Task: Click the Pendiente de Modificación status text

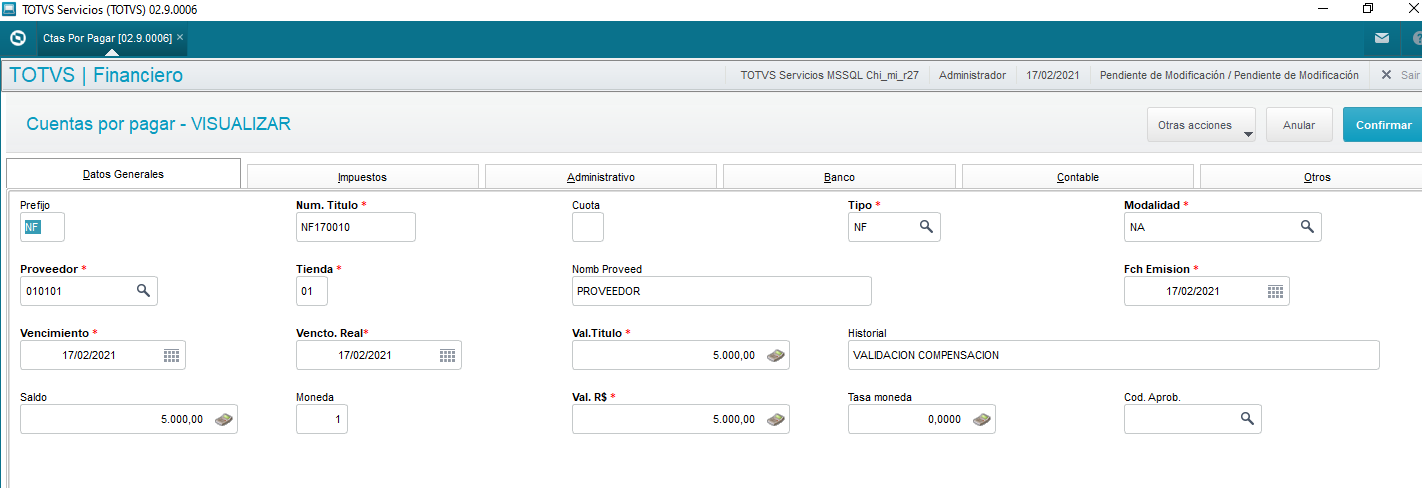Action: coord(1229,75)
